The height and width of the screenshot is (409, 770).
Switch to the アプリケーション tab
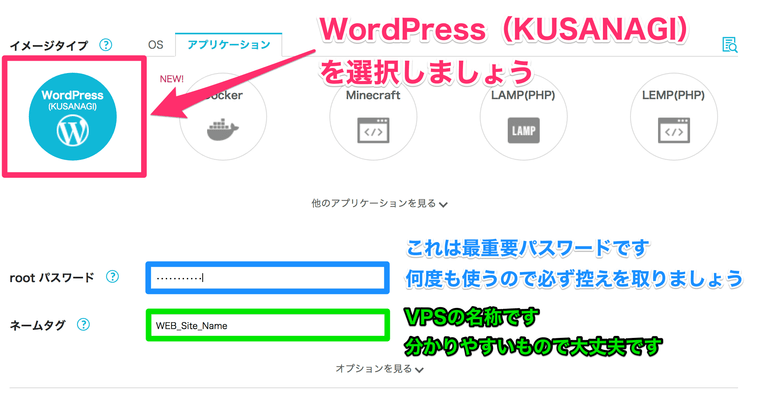229,45
